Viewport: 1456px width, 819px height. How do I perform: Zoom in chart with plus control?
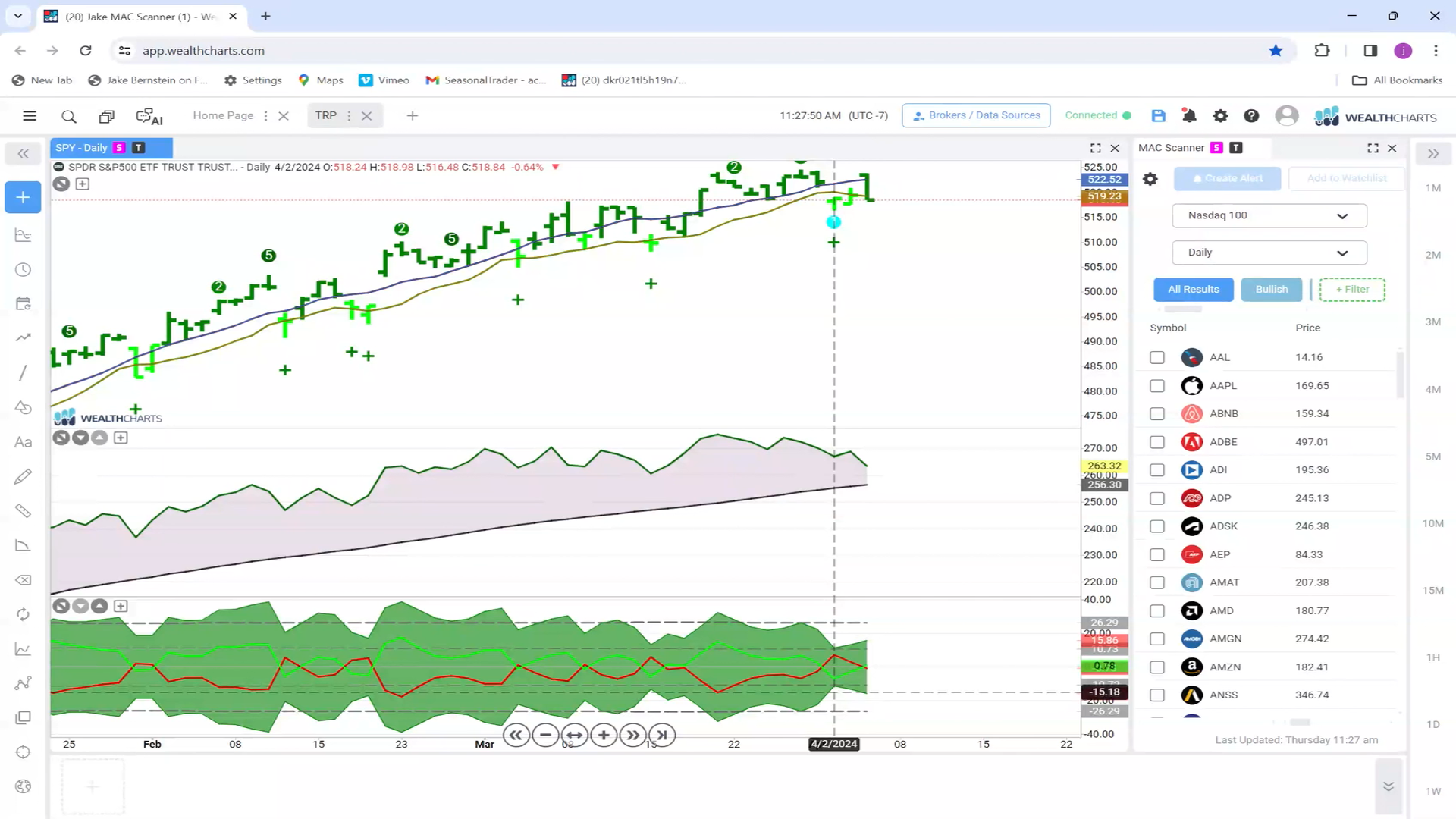click(x=604, y=735)
